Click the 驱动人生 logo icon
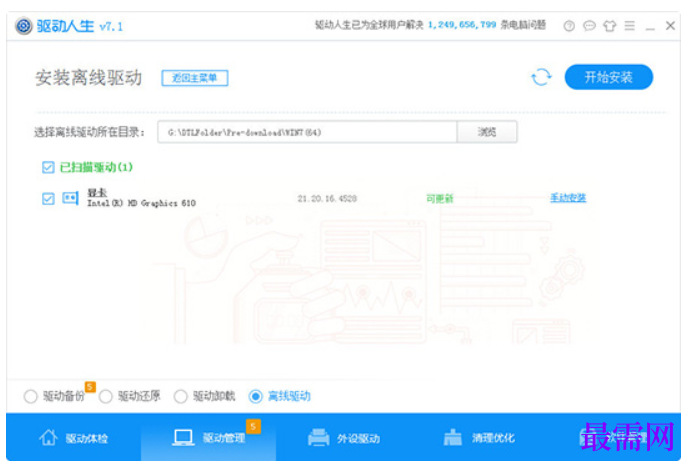The height and width of the screenshot is (468, 693). [x=24, y=26]
